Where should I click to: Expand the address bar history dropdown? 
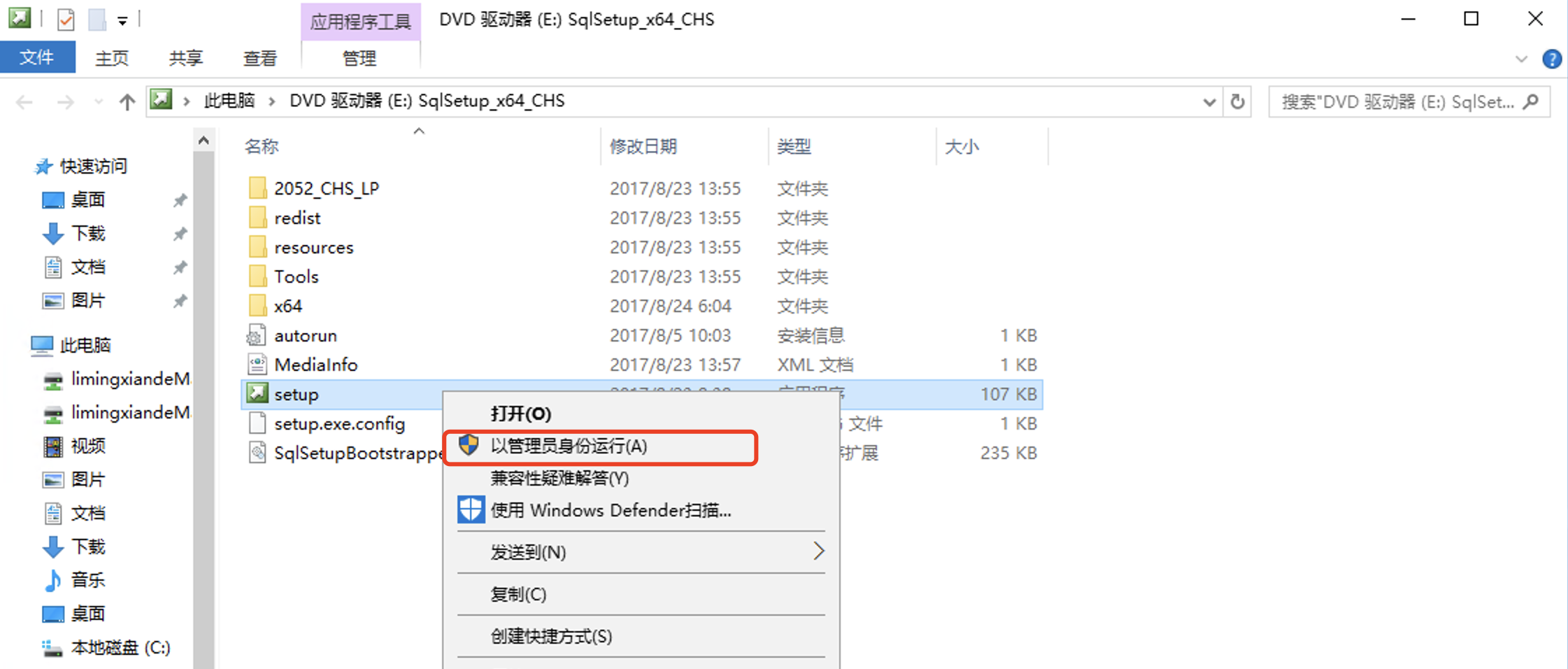pyautogui.click(x=1209, y=102)
